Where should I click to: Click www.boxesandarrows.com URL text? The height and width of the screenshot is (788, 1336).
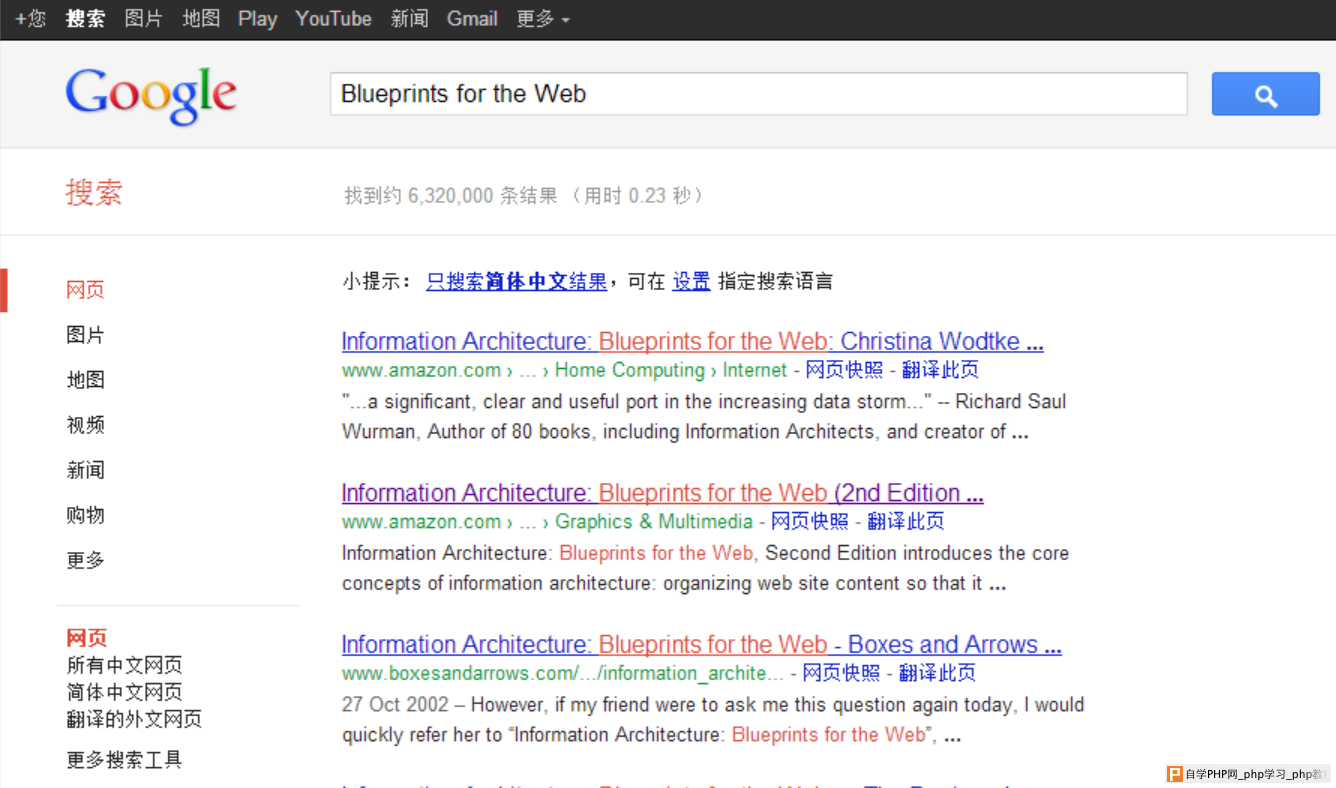point(563,674)
